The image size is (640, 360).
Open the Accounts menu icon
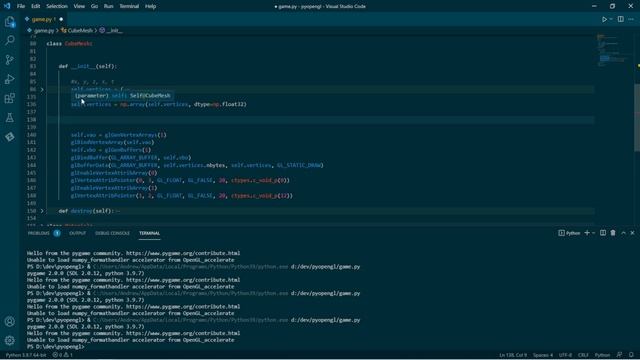click(10, 321)
